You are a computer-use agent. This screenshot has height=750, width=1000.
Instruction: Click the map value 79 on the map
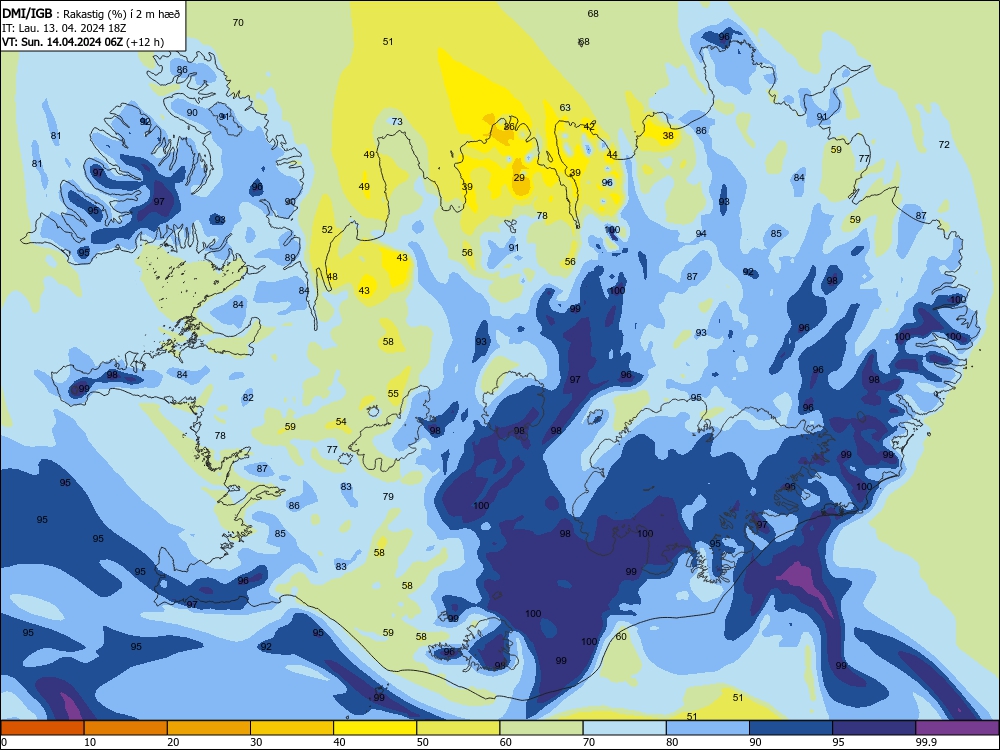(x=388, y=496)
